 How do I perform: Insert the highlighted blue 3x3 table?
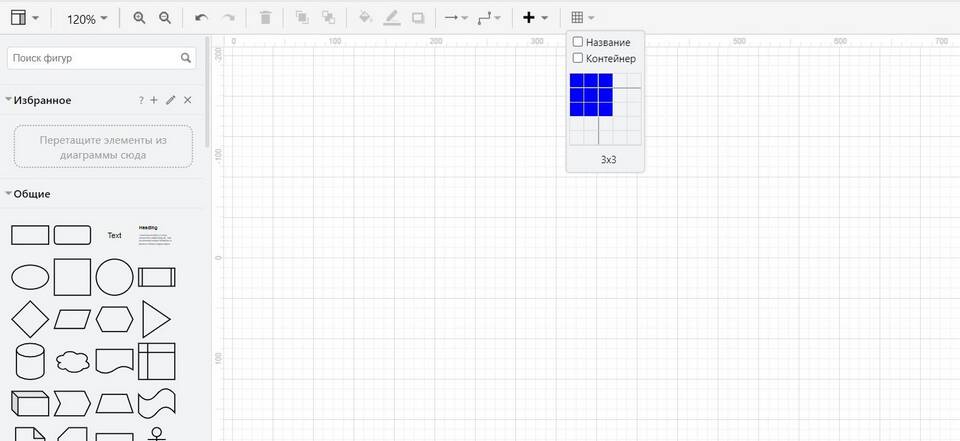click(x=591, y=94)
